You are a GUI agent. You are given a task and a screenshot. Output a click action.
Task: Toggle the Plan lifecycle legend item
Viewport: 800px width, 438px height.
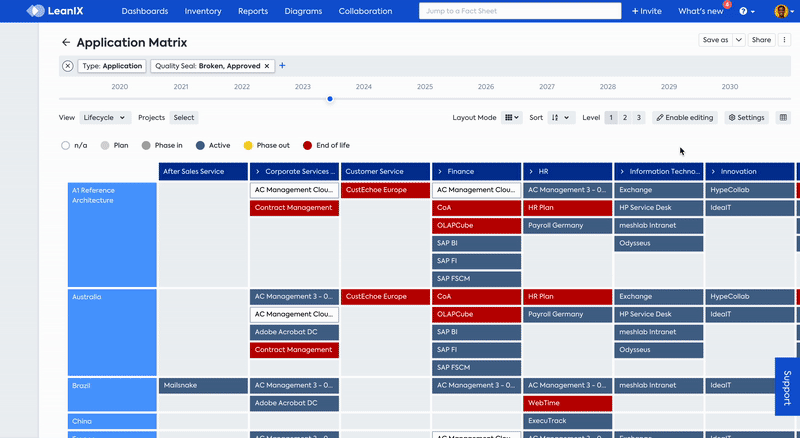tap(114, 145)
